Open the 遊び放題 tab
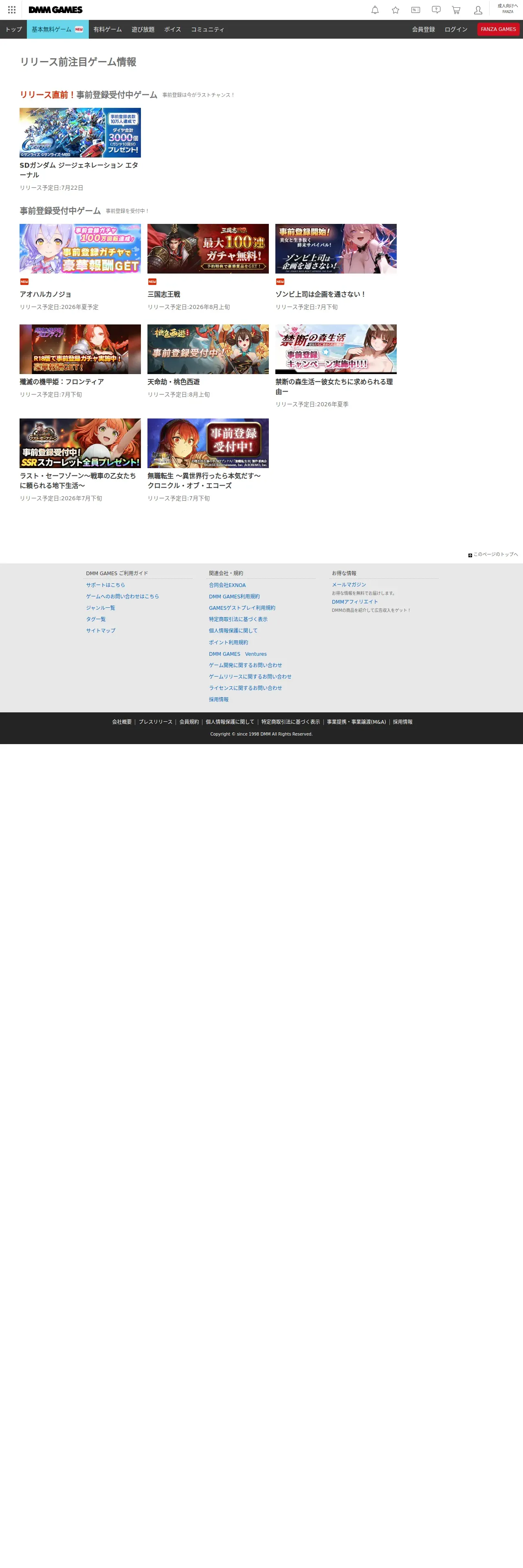Image resolution: width=523 pixels, height=1568 pixels. (x=143, y=29)
